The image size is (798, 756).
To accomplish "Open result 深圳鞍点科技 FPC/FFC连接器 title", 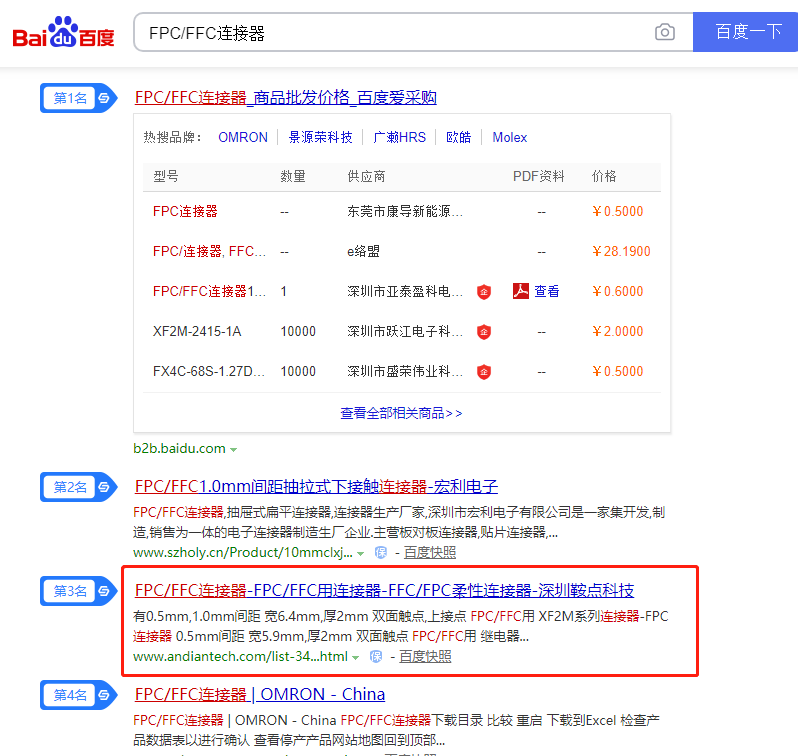I will pyautogui.click(x=384, y=590).
